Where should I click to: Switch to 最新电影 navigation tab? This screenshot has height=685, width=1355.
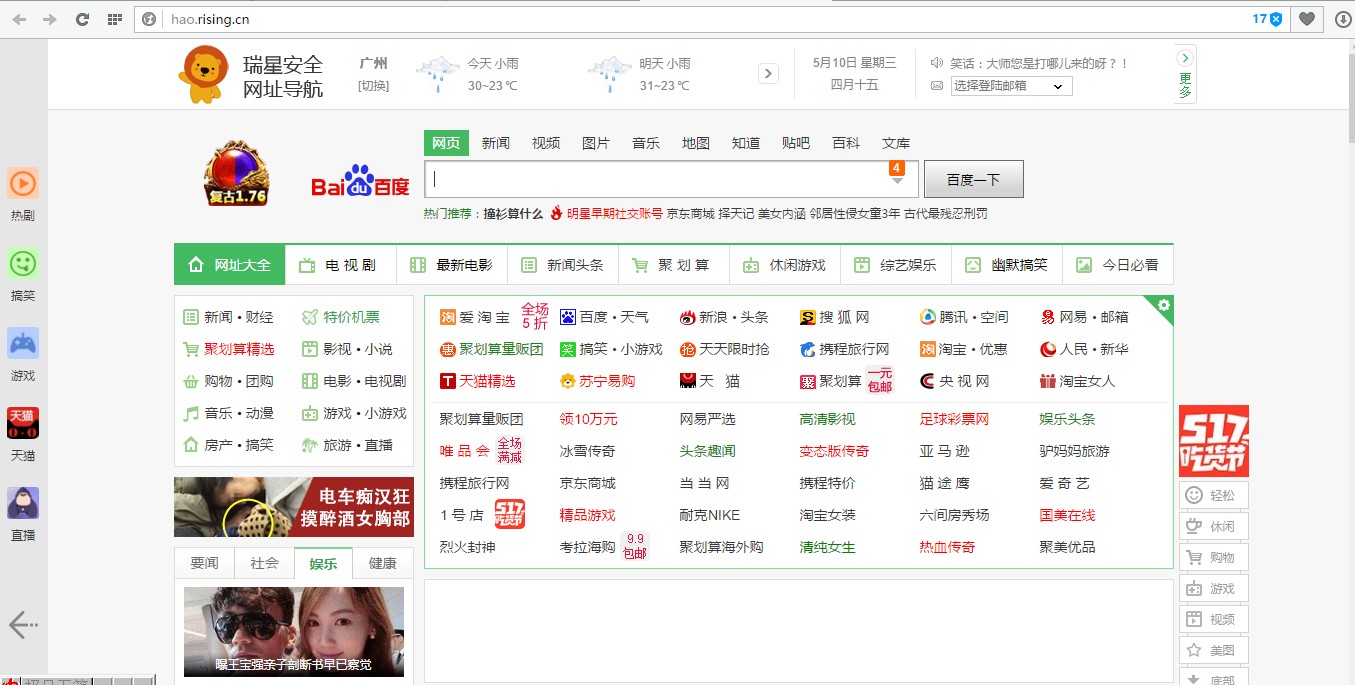coord(452,265)
